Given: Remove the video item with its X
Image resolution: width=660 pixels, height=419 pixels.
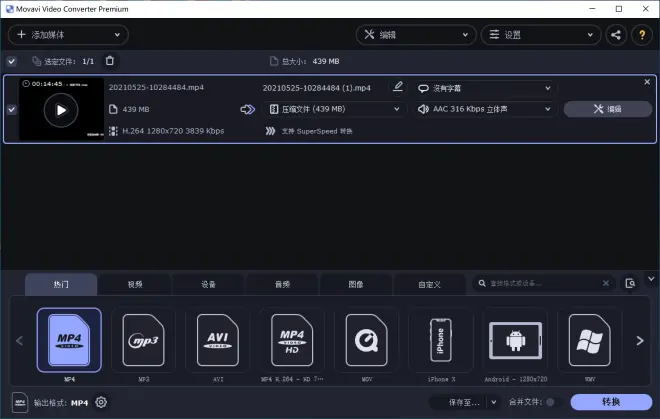Looking at the screenshot, I should click(647, 82).
